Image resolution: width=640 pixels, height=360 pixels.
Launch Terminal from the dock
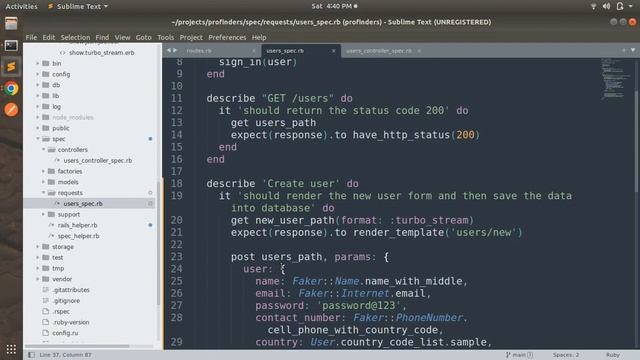[x=11, y=45]
